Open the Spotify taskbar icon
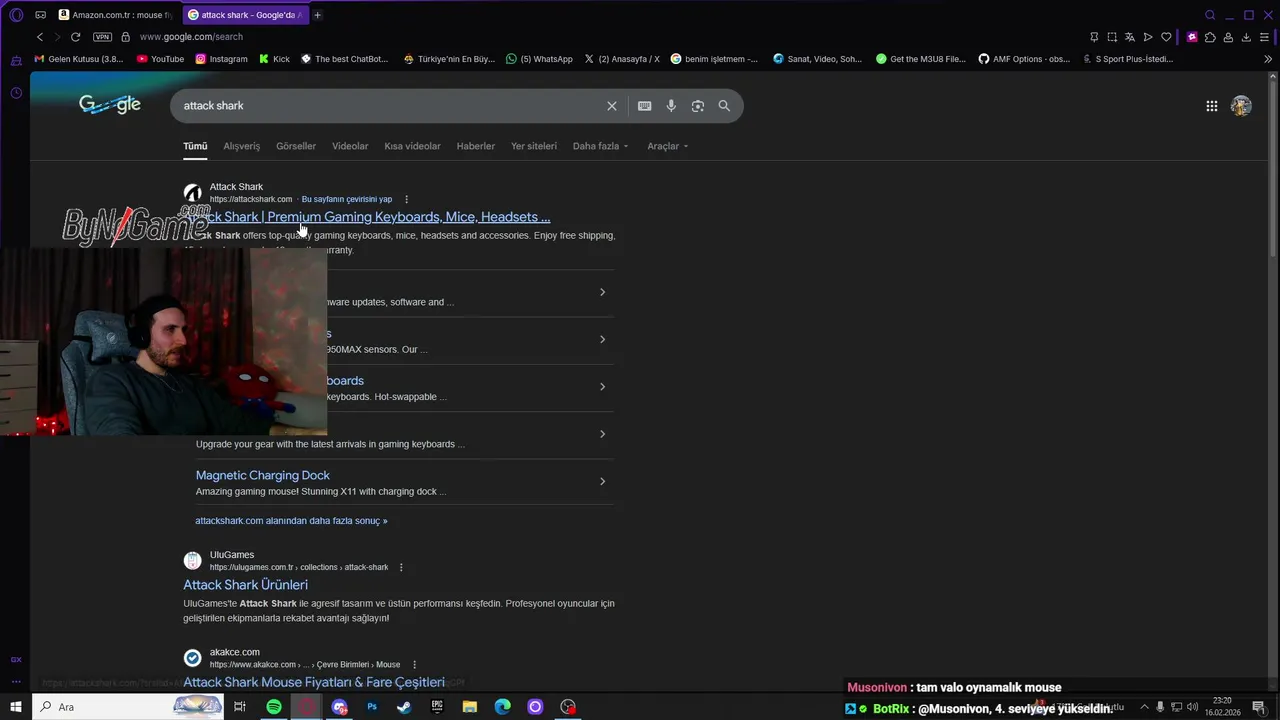 [x=273, y=707]
